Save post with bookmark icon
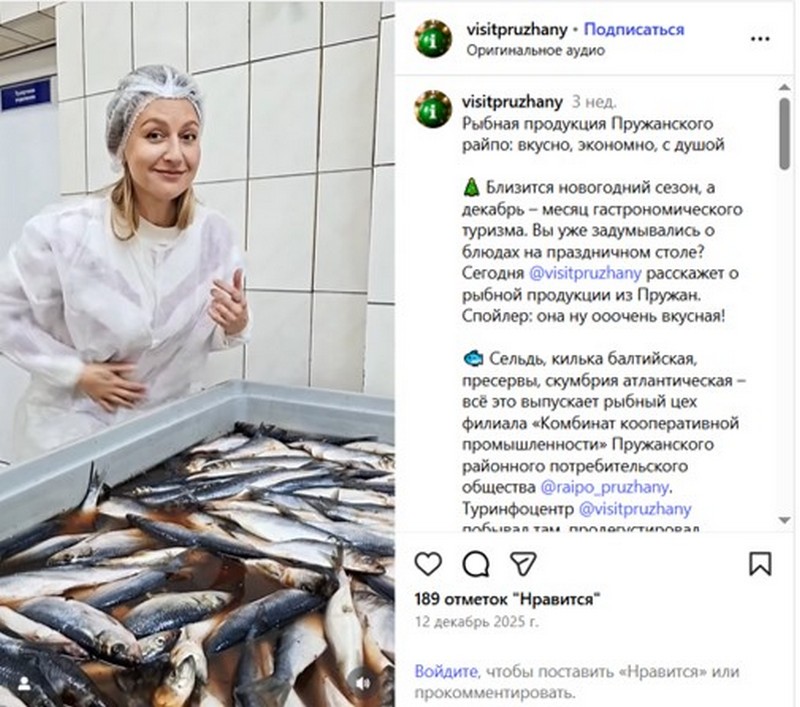Screen dimensions: 800x707 (x=760, y=564)
